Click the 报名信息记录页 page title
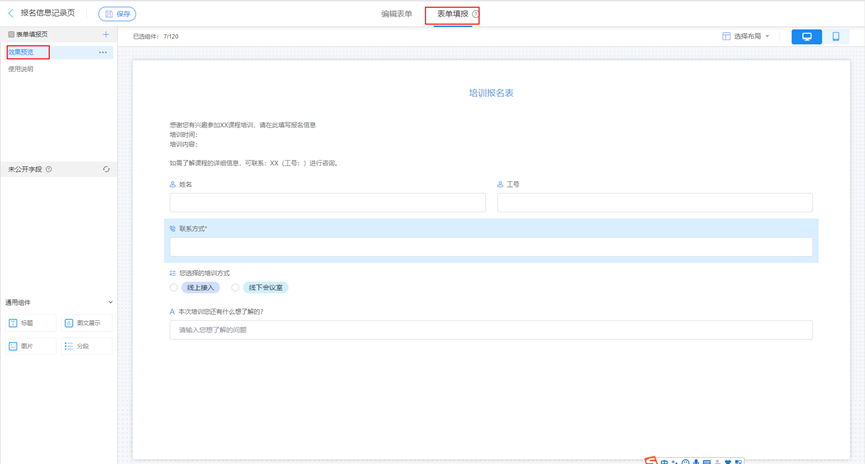Screen dimensions: 865x464 47,13
